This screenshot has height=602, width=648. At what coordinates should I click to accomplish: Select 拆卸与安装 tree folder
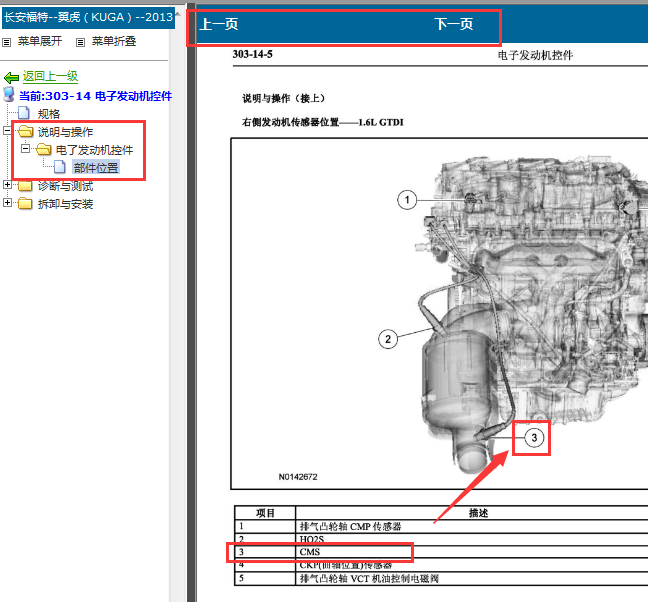point(65,204)
